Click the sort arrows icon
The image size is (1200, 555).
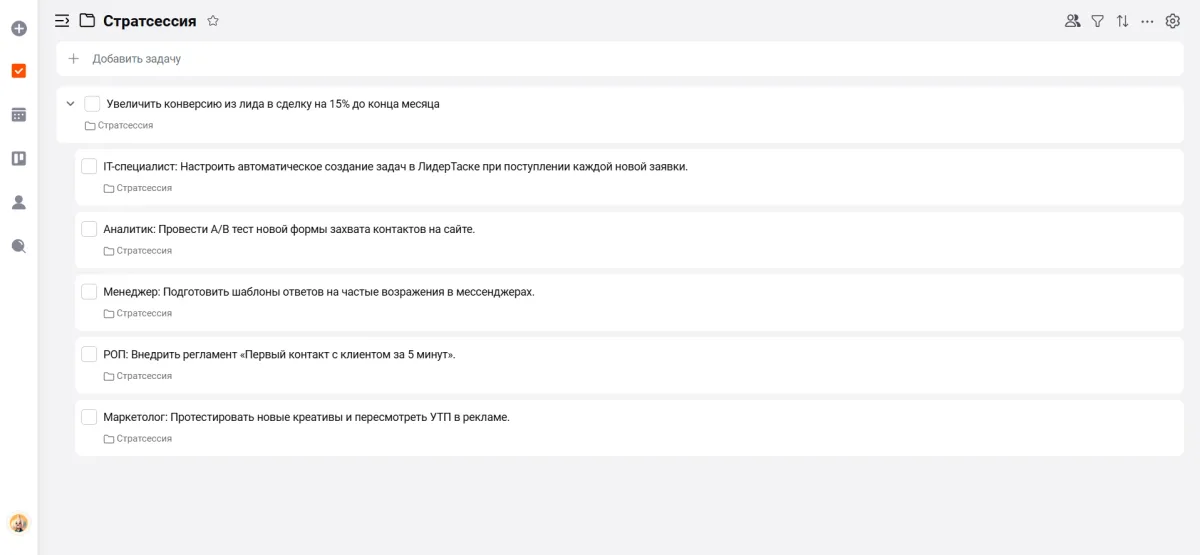1122,21
